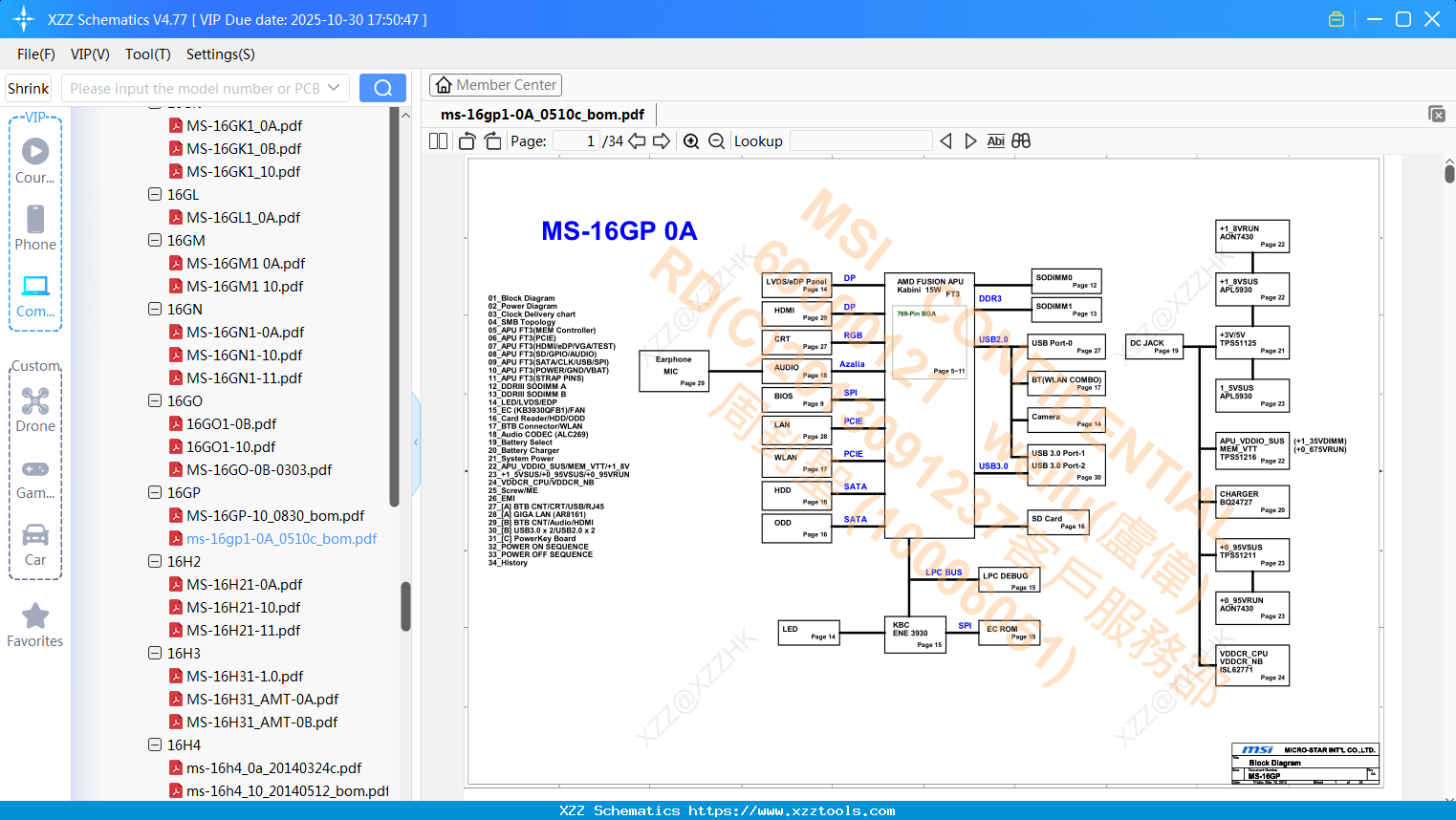This screenshot has width=1456, height=820.
Task: Select the Computer category icon
Action: click(35, 295)
